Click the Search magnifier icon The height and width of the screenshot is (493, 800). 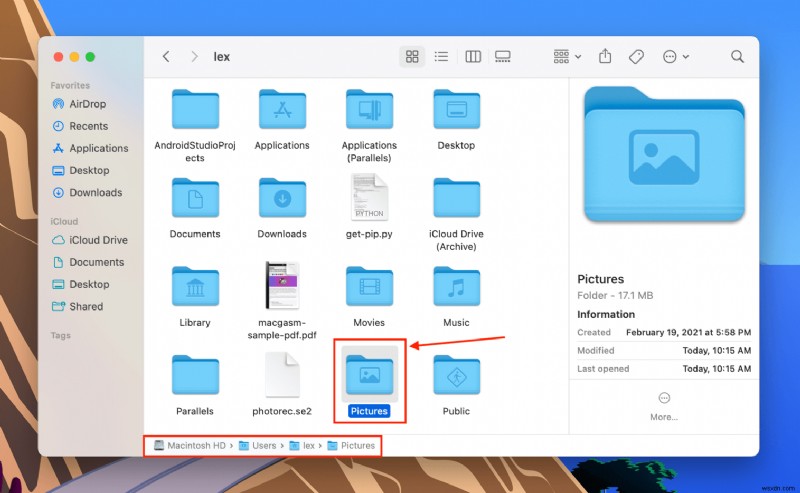737,57
